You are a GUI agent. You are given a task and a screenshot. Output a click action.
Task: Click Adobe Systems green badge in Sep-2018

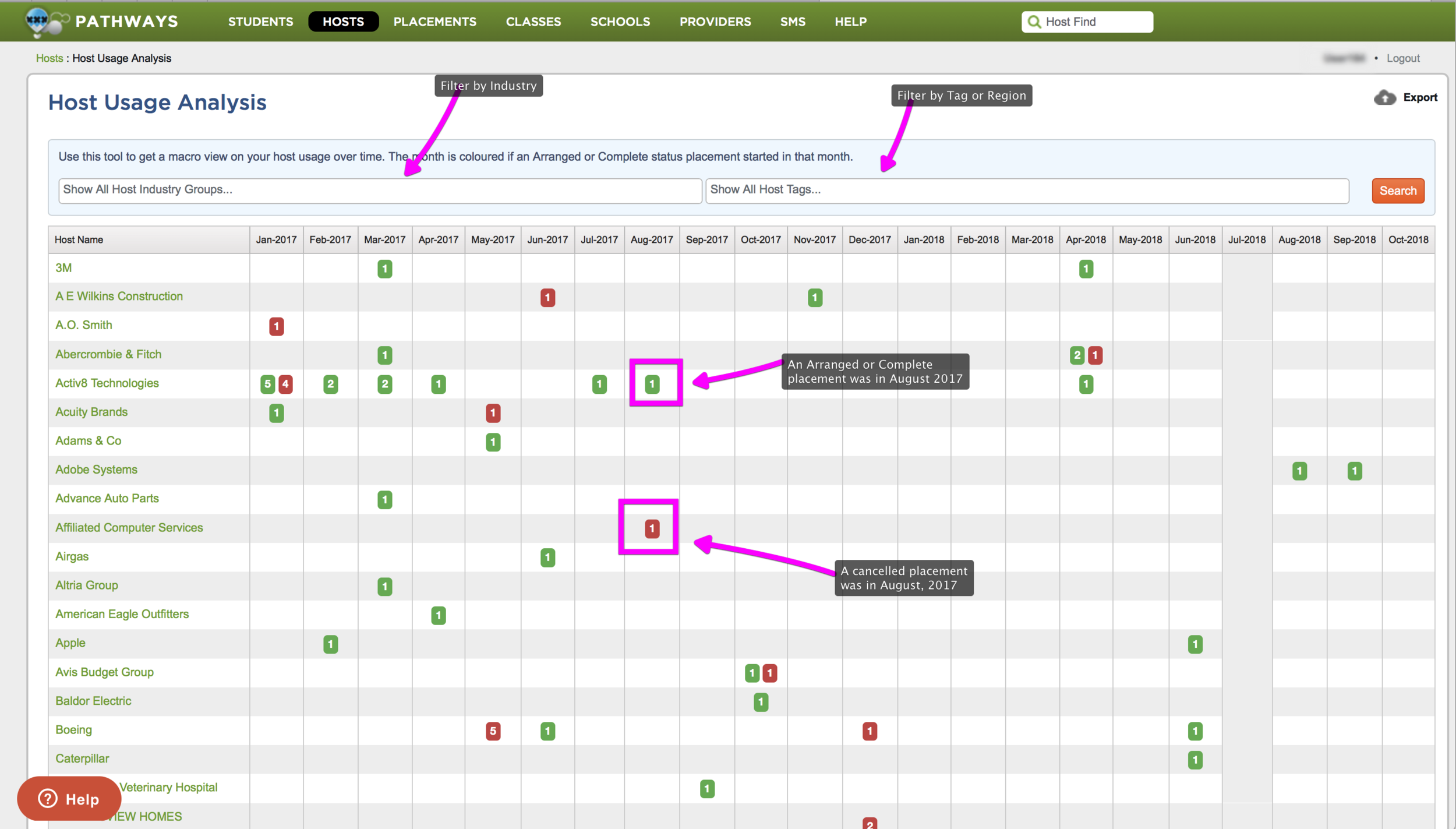[1355, 471]
